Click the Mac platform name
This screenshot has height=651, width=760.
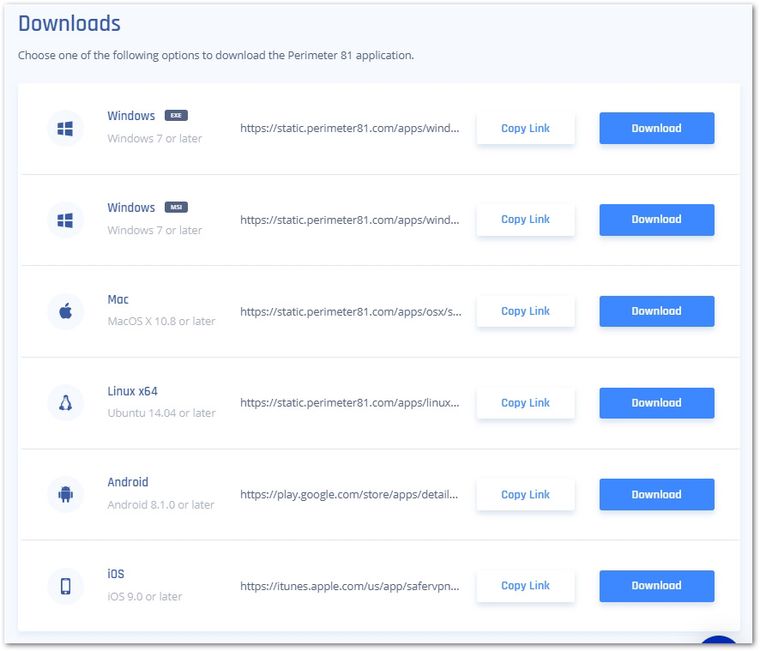[118, 300]
